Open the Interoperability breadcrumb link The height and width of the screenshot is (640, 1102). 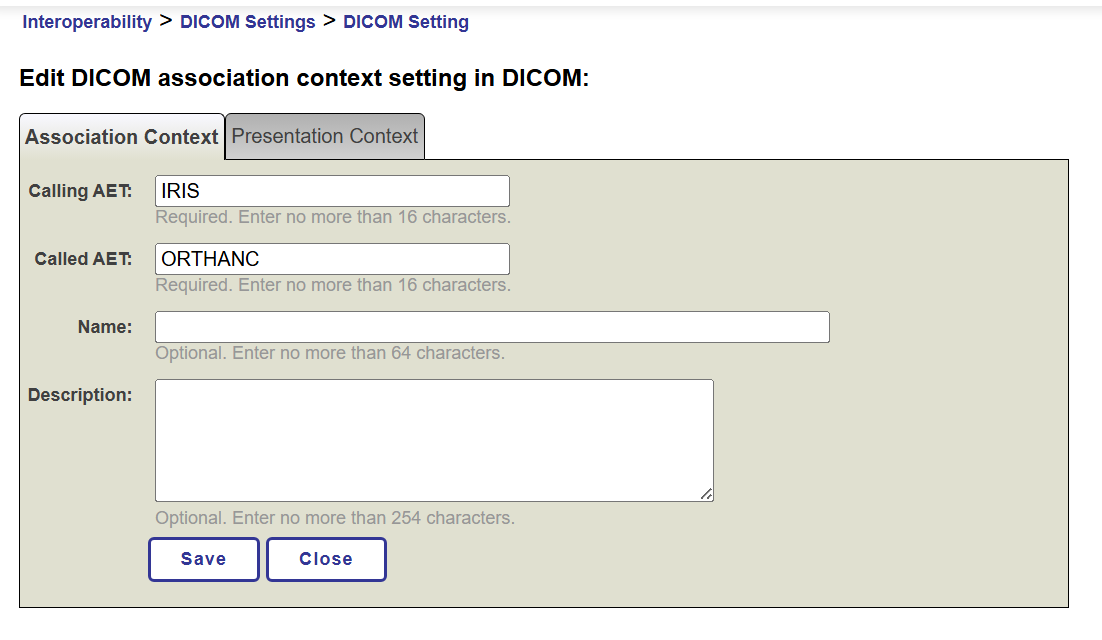click(x=87, y=22)
